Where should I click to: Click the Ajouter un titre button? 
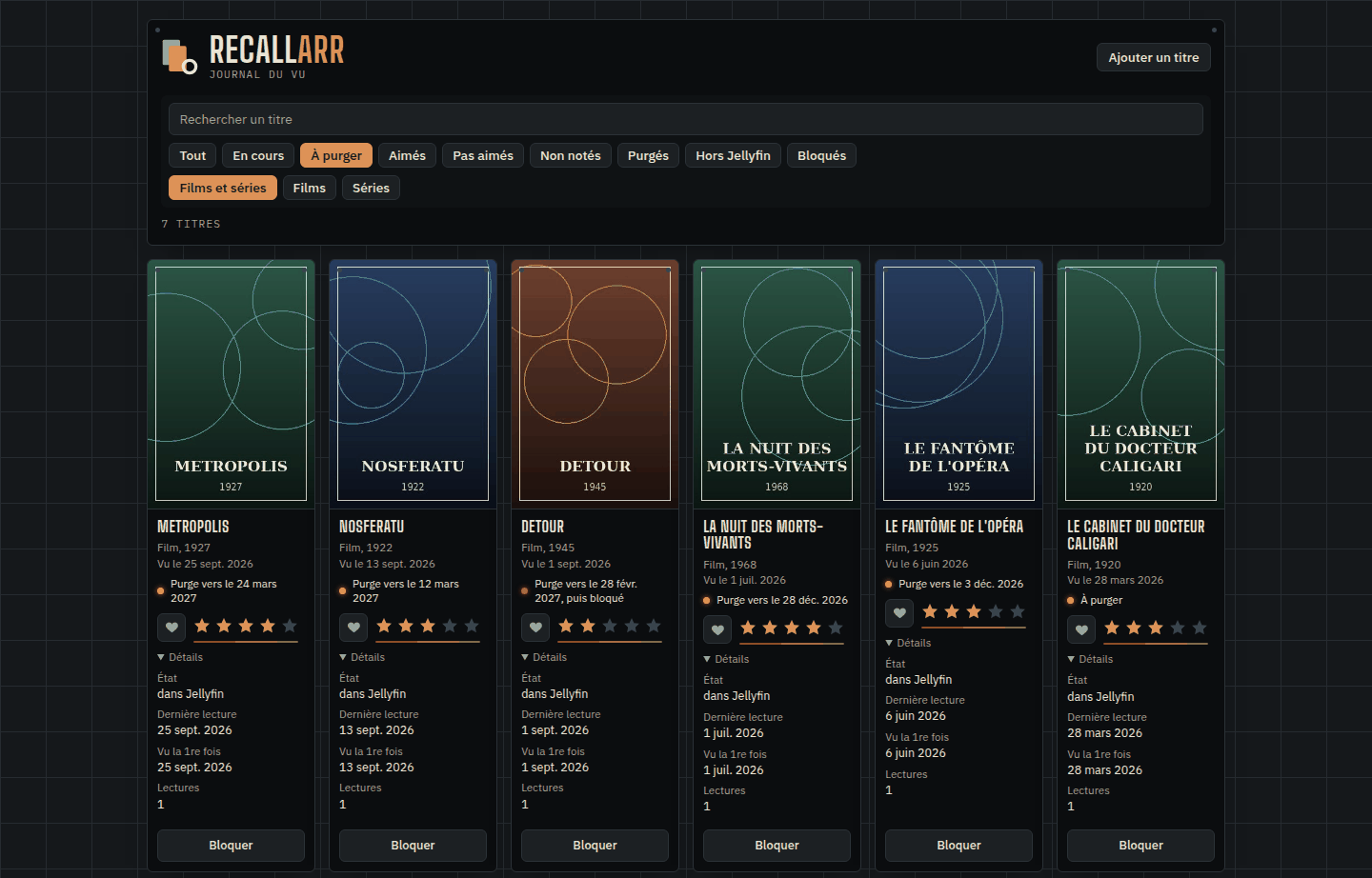pyautogui.click(x=1154, y=57)
